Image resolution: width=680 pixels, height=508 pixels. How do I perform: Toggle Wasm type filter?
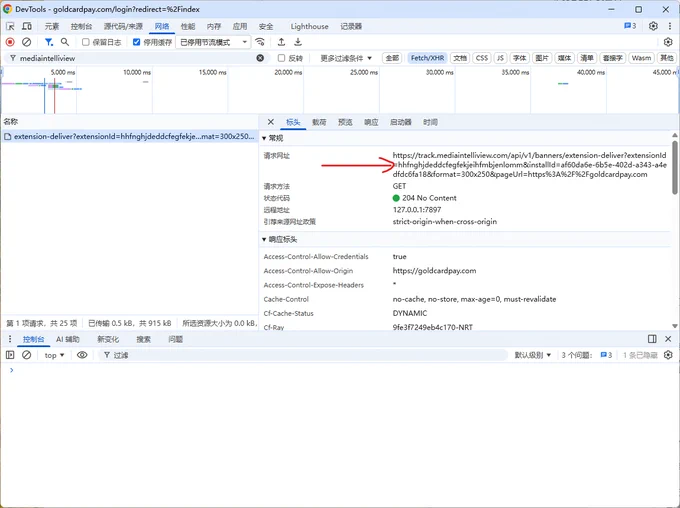tap(641, 58)
